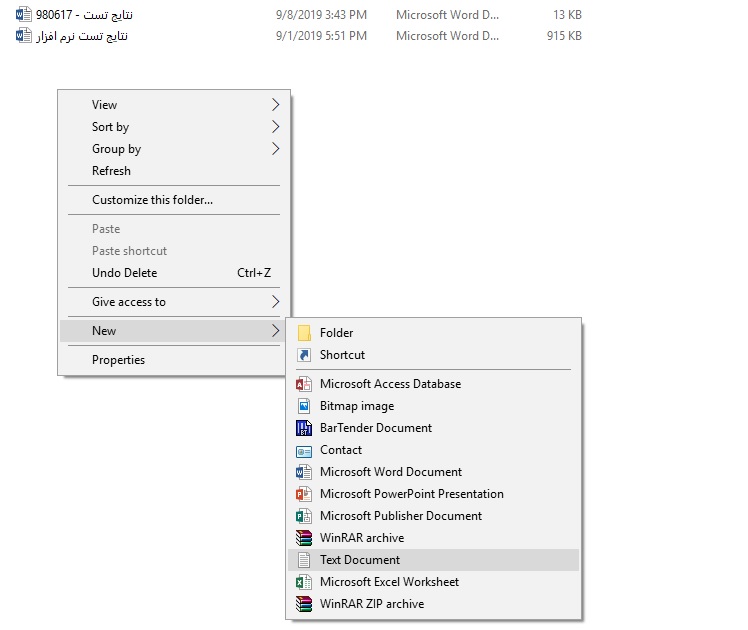Click the Shortcut arrow icon
Image resolution: width=748 pixels, height=630 pixels.
(304, 354)
